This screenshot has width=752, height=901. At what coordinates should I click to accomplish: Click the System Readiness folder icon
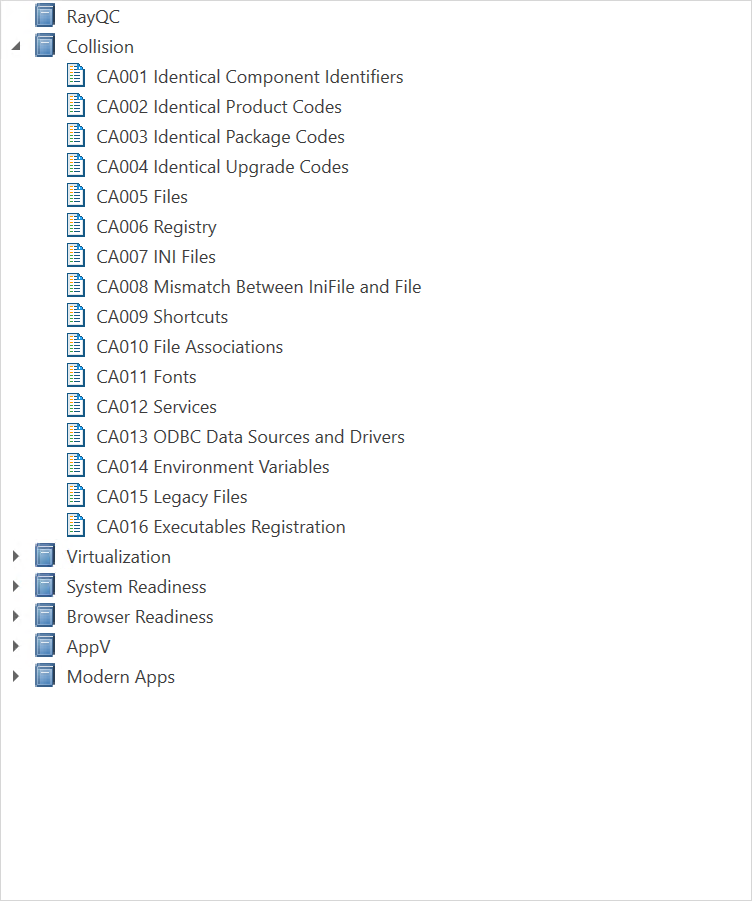pyautogui.click(x=44, y=585)
